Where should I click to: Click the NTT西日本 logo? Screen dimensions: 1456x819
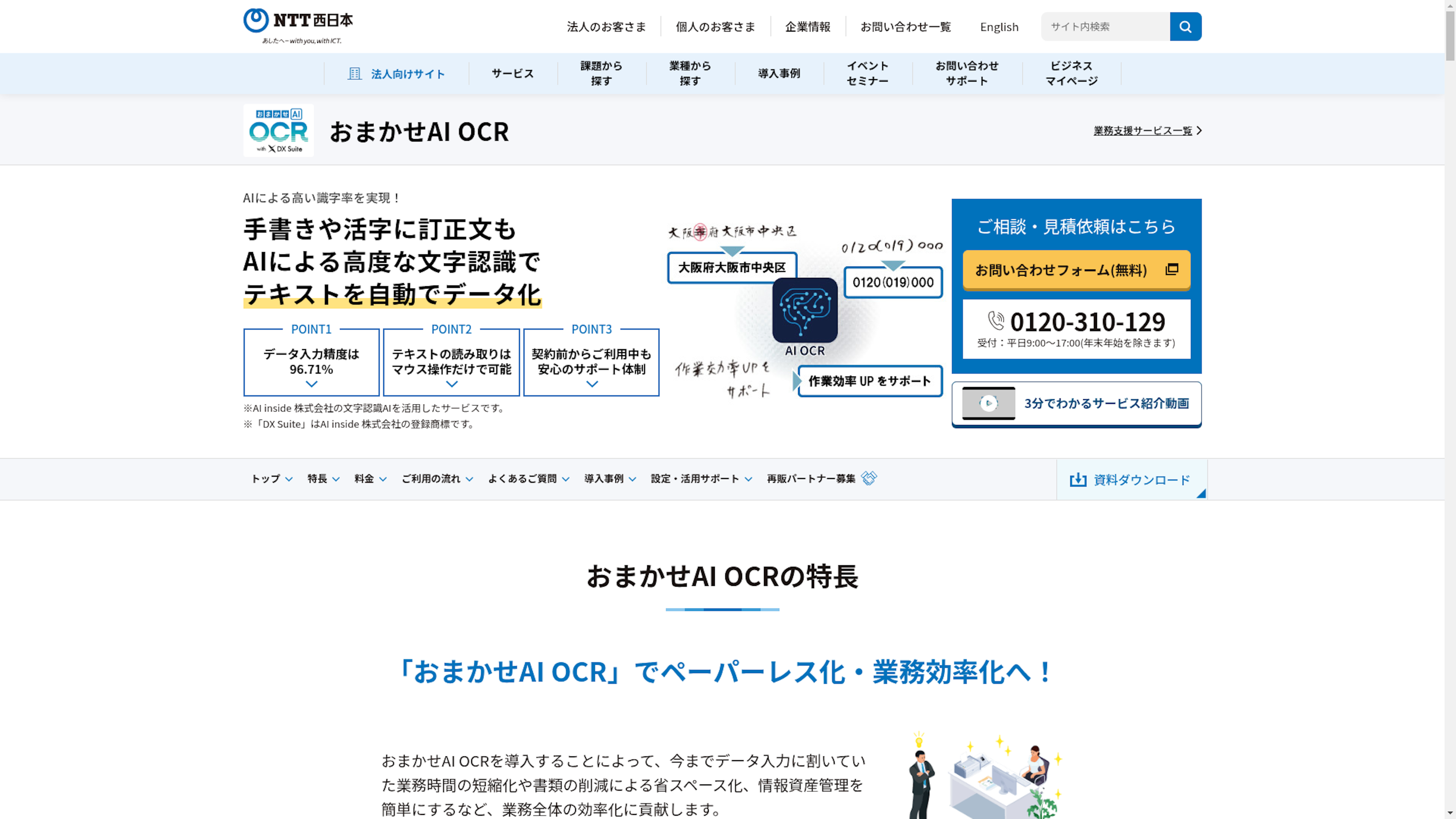[x=298, y=26]
